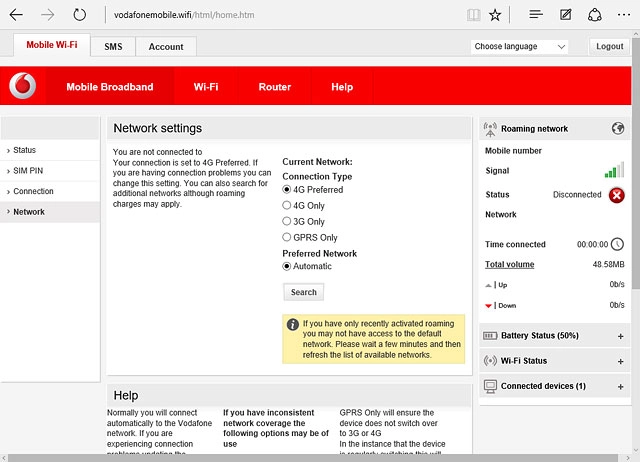Expand the Battery Status section
Viewport: 640px width, 462px height.
[x=620, y=336]
